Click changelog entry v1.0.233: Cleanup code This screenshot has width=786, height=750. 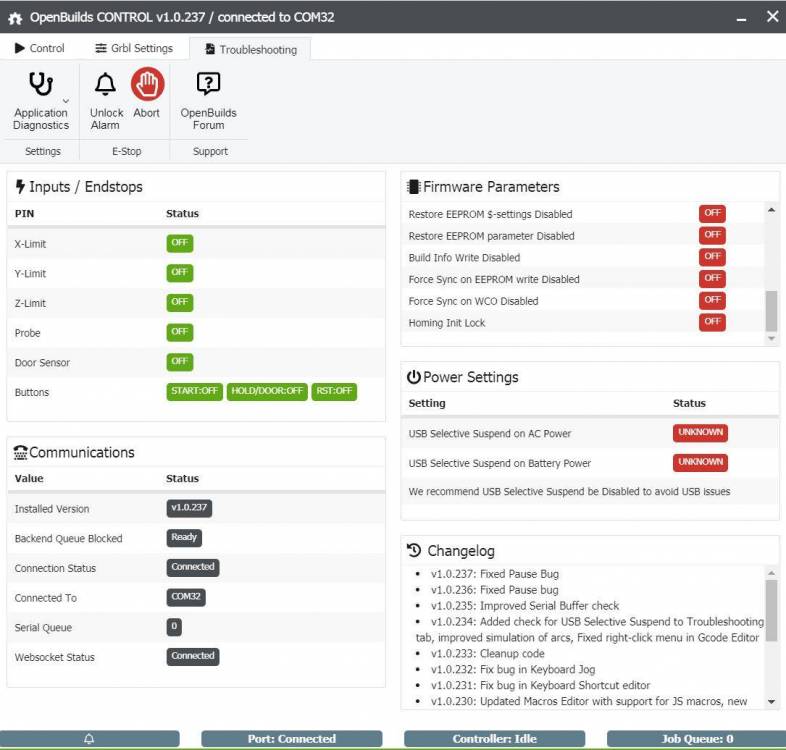pos(487,653)
